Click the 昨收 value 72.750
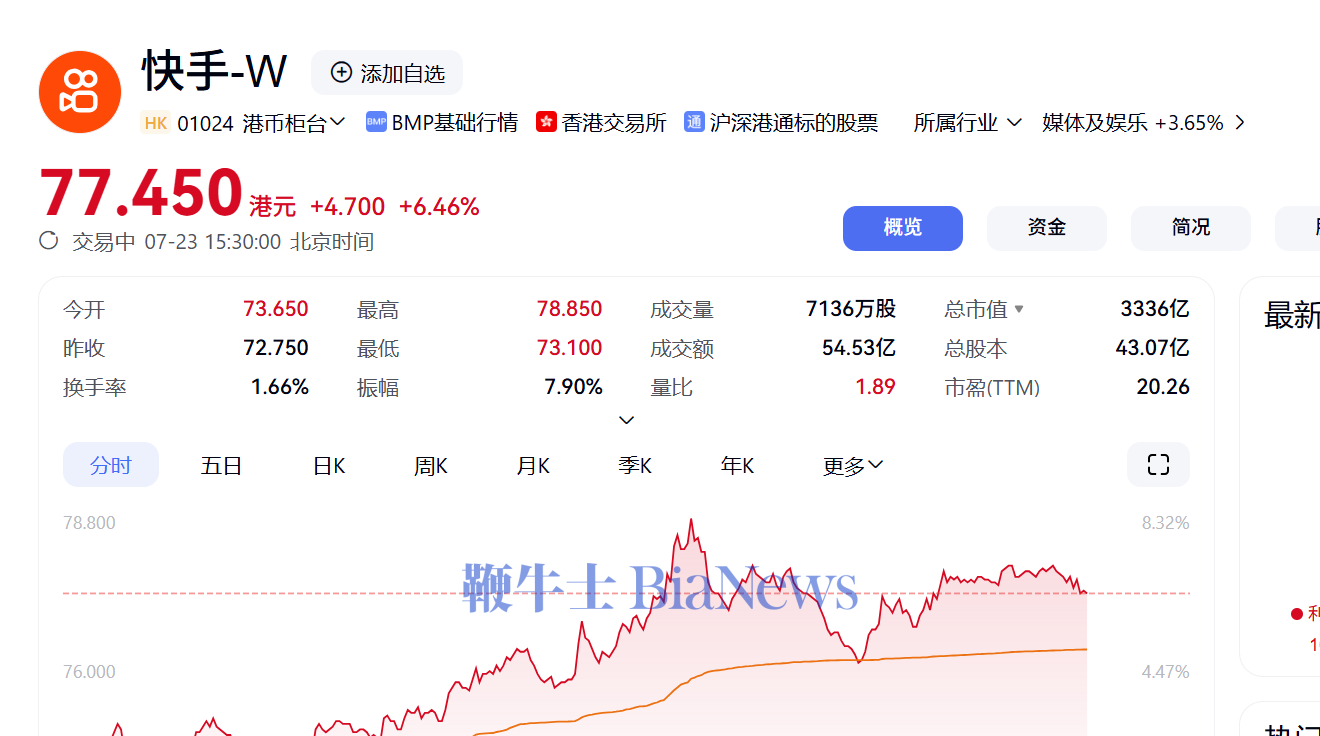 pyautogui.click(x=276, y=348)
